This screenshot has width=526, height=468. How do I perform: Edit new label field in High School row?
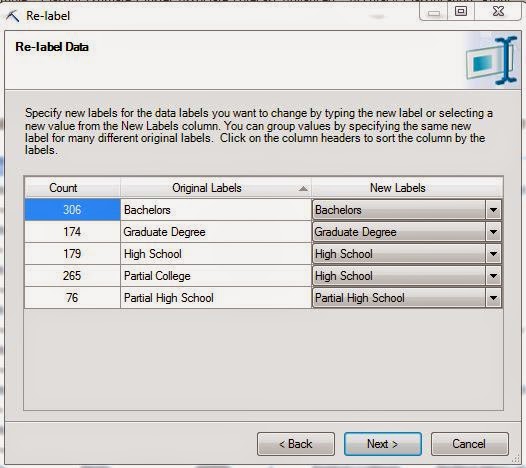[x=399, y=254]
